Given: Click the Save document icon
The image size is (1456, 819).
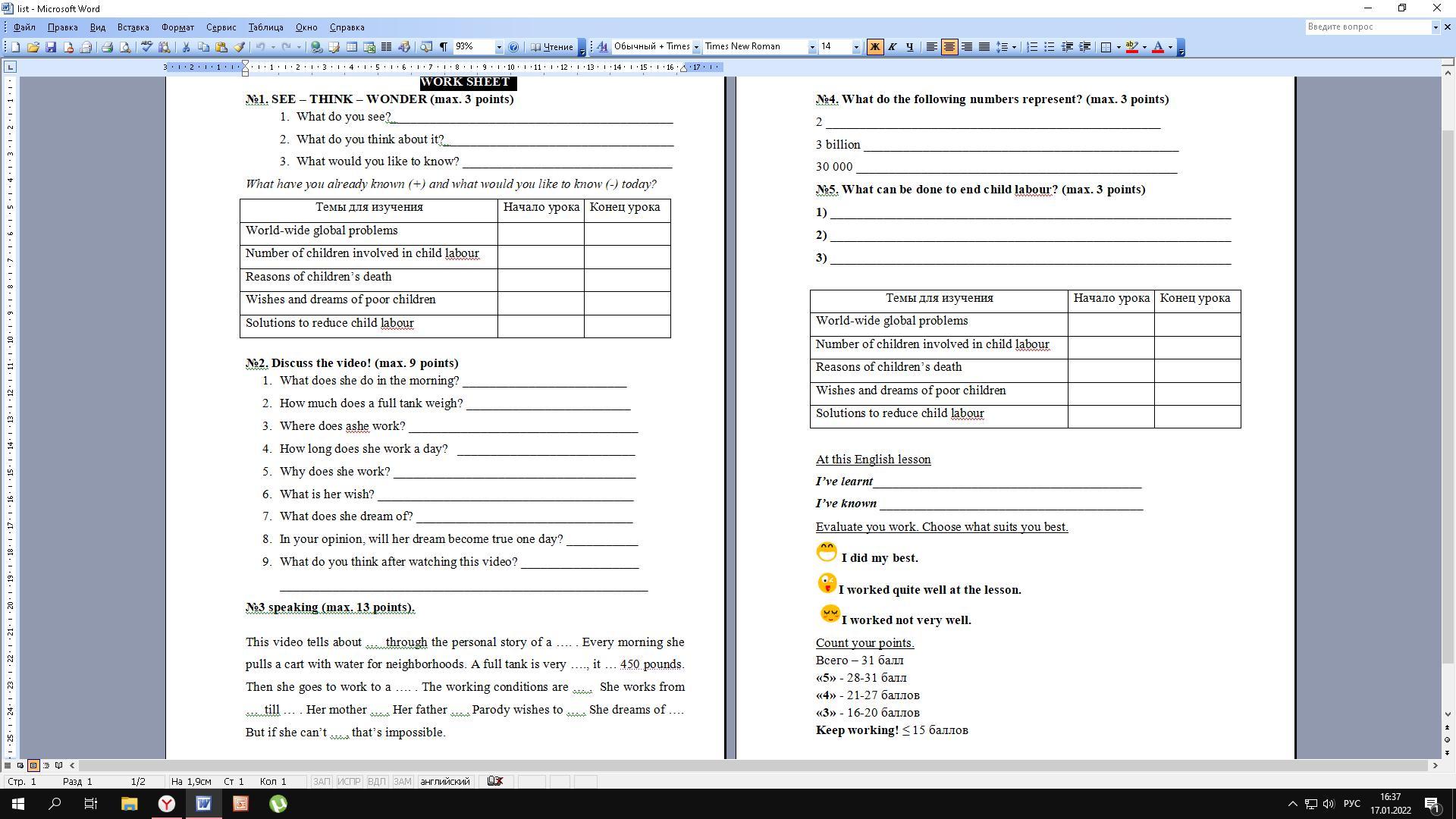Looking at the screenshot, I should [51, 47].
